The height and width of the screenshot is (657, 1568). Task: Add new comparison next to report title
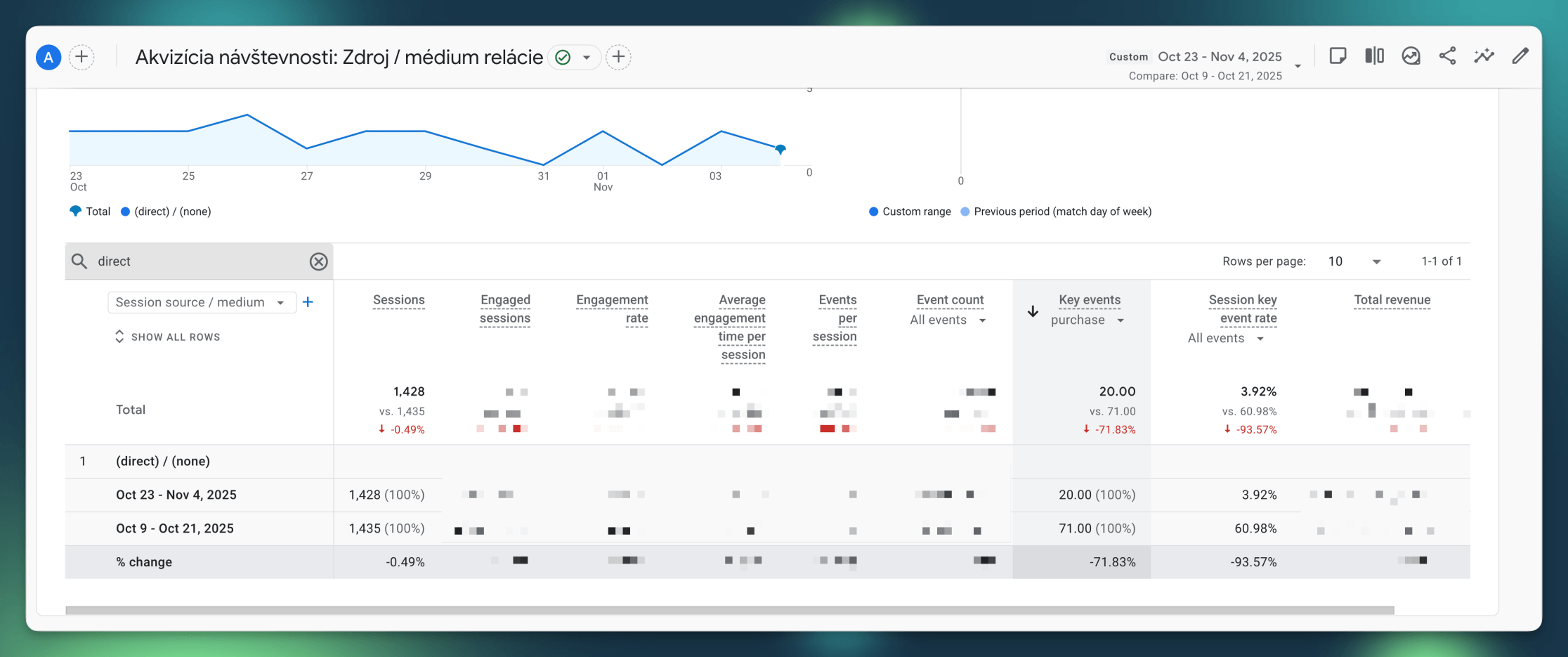click(x=618, y=57)
